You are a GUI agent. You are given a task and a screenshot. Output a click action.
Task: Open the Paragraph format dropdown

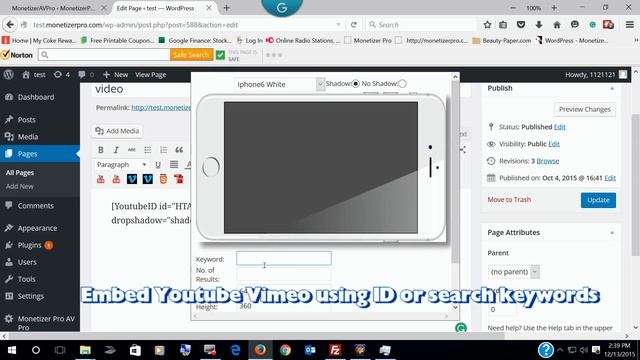coord(121,164)
